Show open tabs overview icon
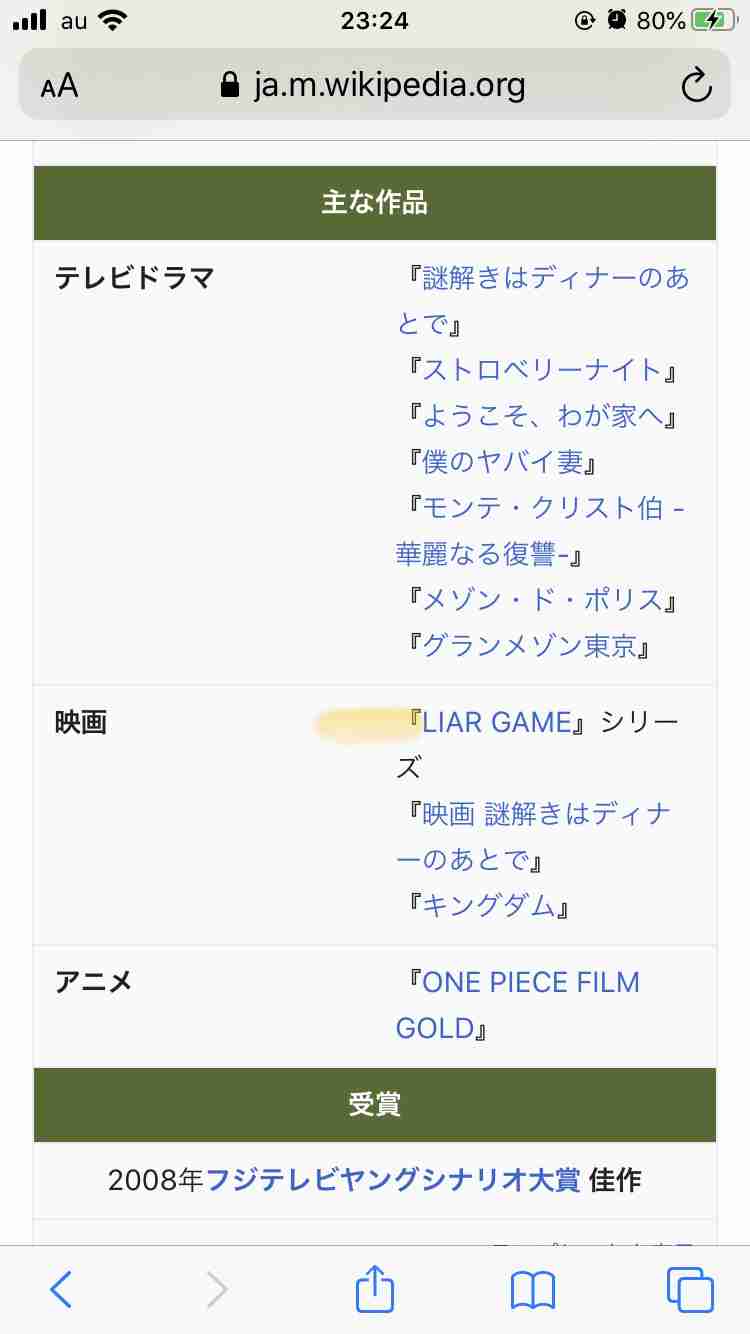750x1334 pixels. coord(690,1289)
